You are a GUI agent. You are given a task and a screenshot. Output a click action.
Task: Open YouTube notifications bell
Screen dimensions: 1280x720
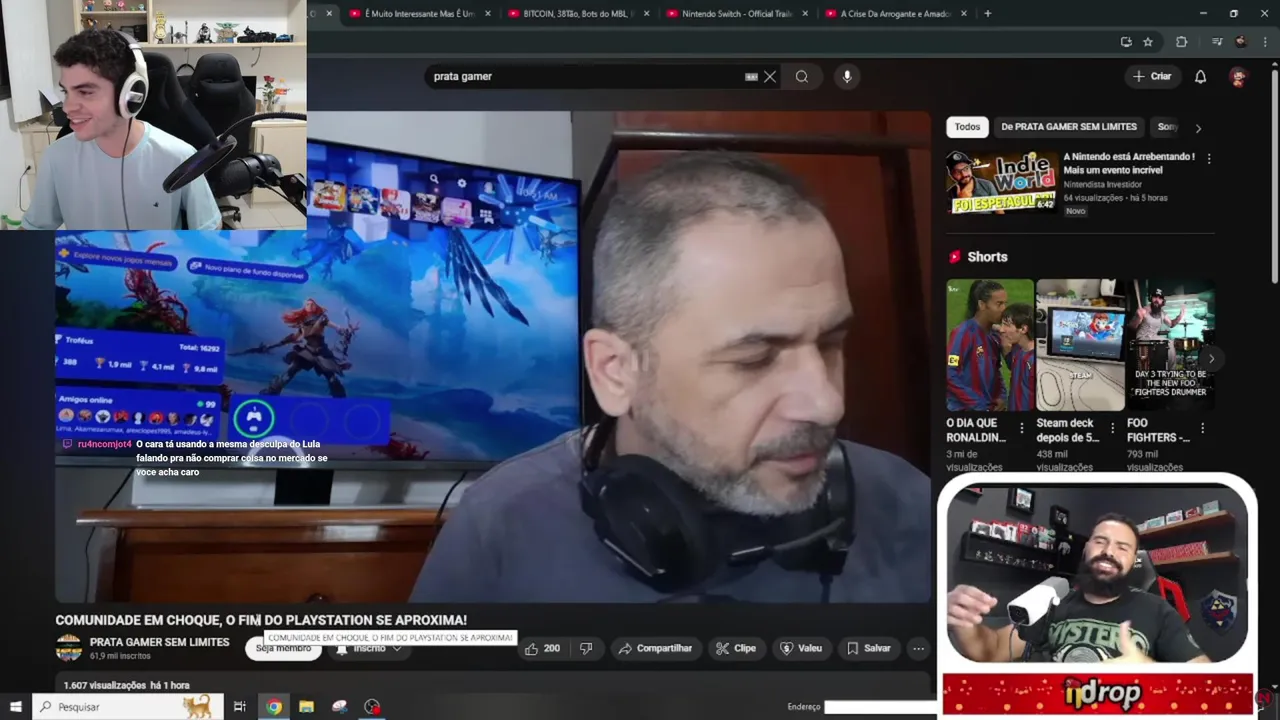(1200, 77)
